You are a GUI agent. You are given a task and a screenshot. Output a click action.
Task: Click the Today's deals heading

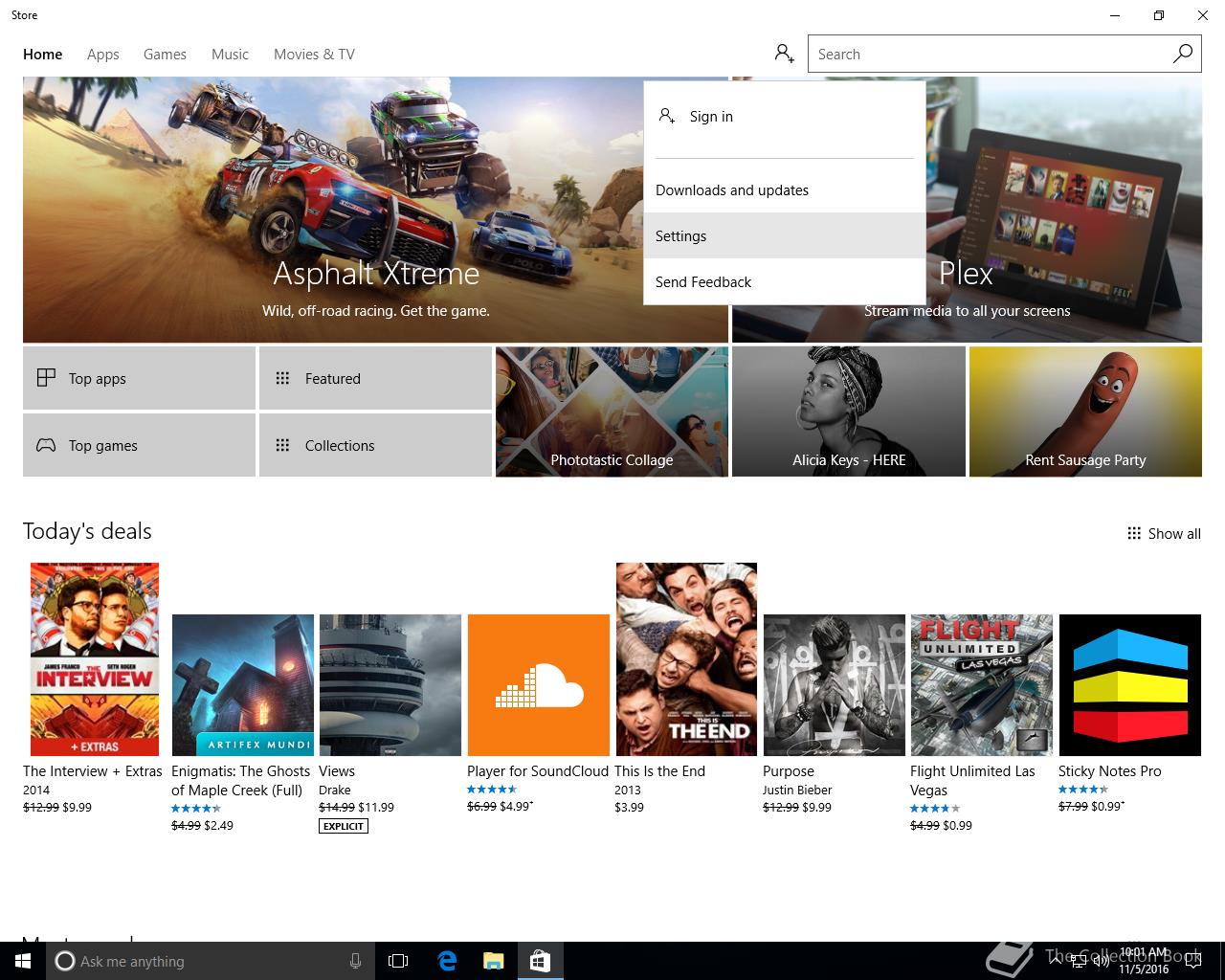click(87, 531)
